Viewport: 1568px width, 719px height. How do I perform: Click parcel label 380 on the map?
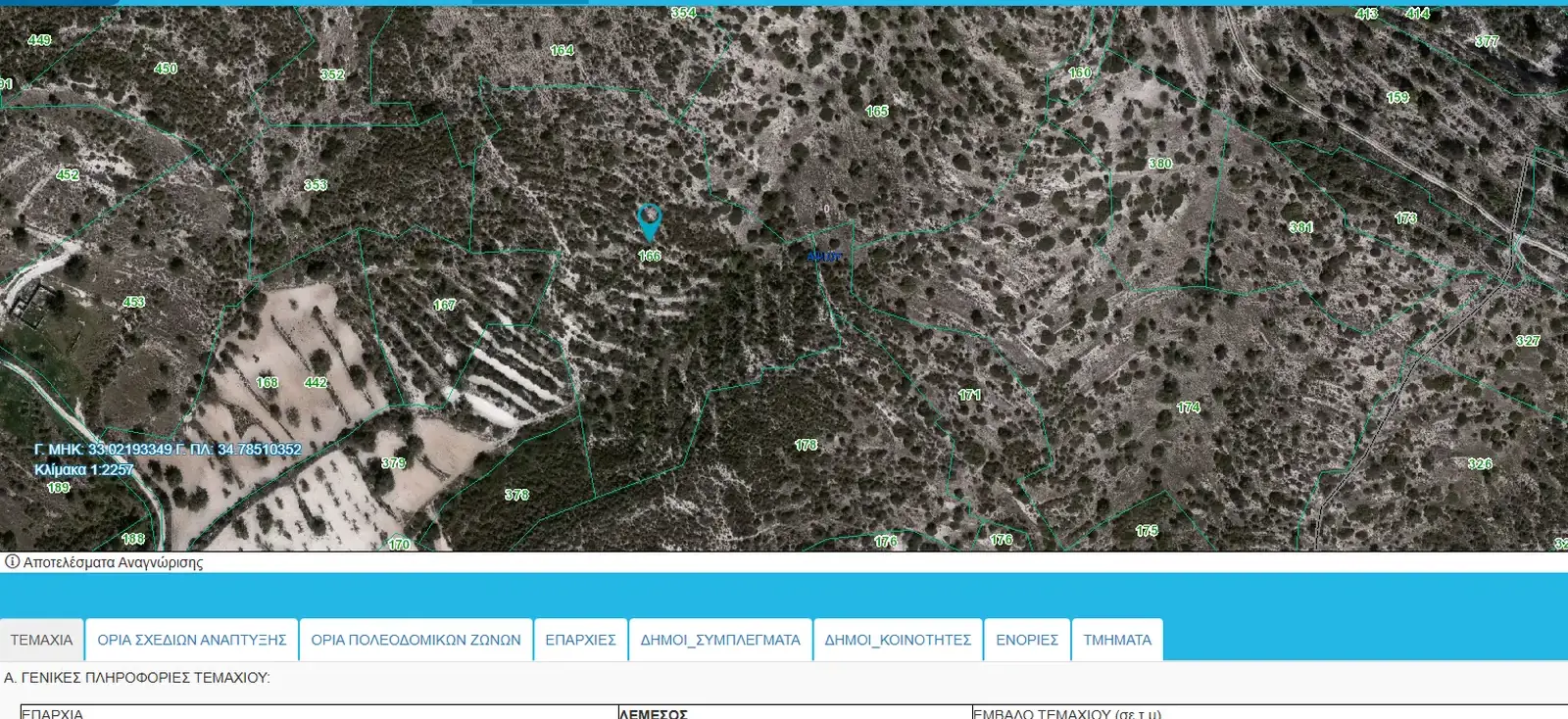(1160, 164)
